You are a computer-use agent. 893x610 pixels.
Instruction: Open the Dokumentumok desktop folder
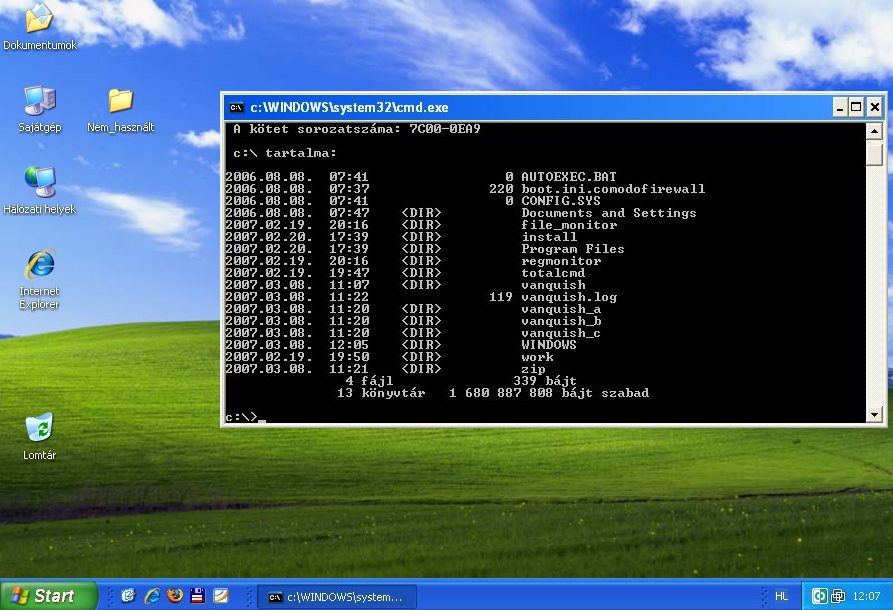point(39,26)
